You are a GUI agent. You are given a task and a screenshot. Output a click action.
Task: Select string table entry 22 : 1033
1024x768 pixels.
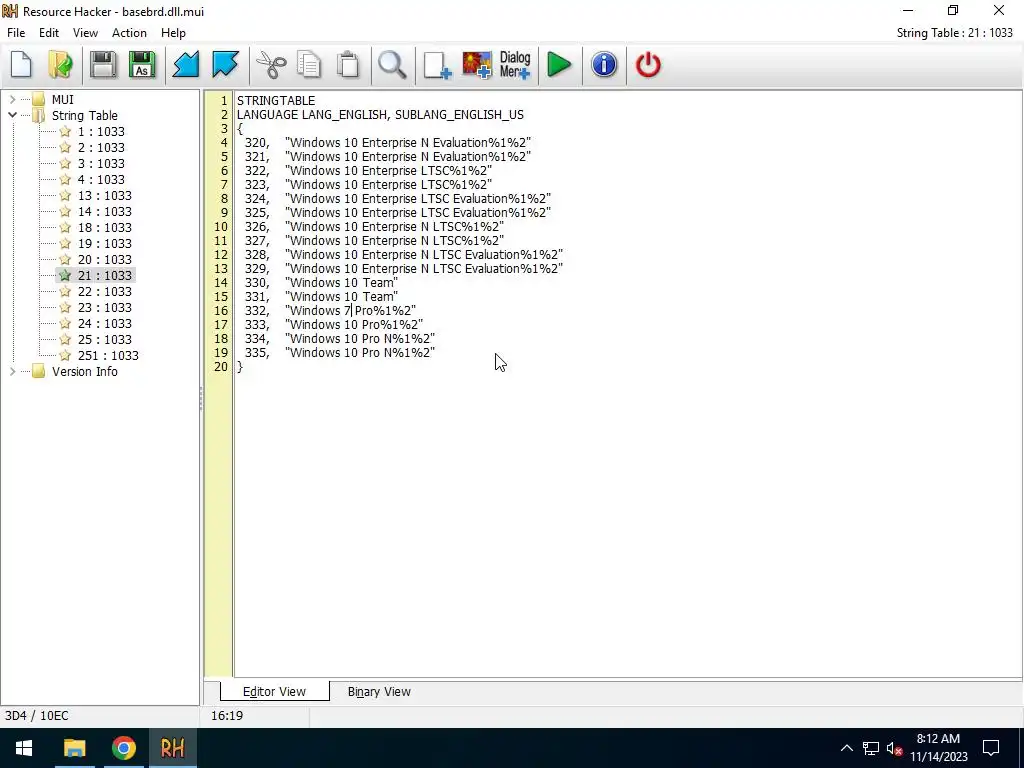(104, 291)
